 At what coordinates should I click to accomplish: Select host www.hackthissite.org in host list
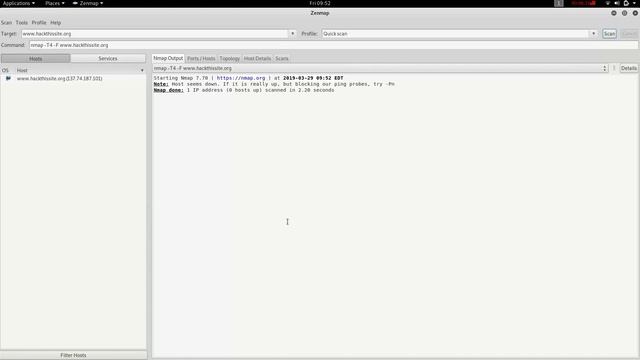coord(60,78)
